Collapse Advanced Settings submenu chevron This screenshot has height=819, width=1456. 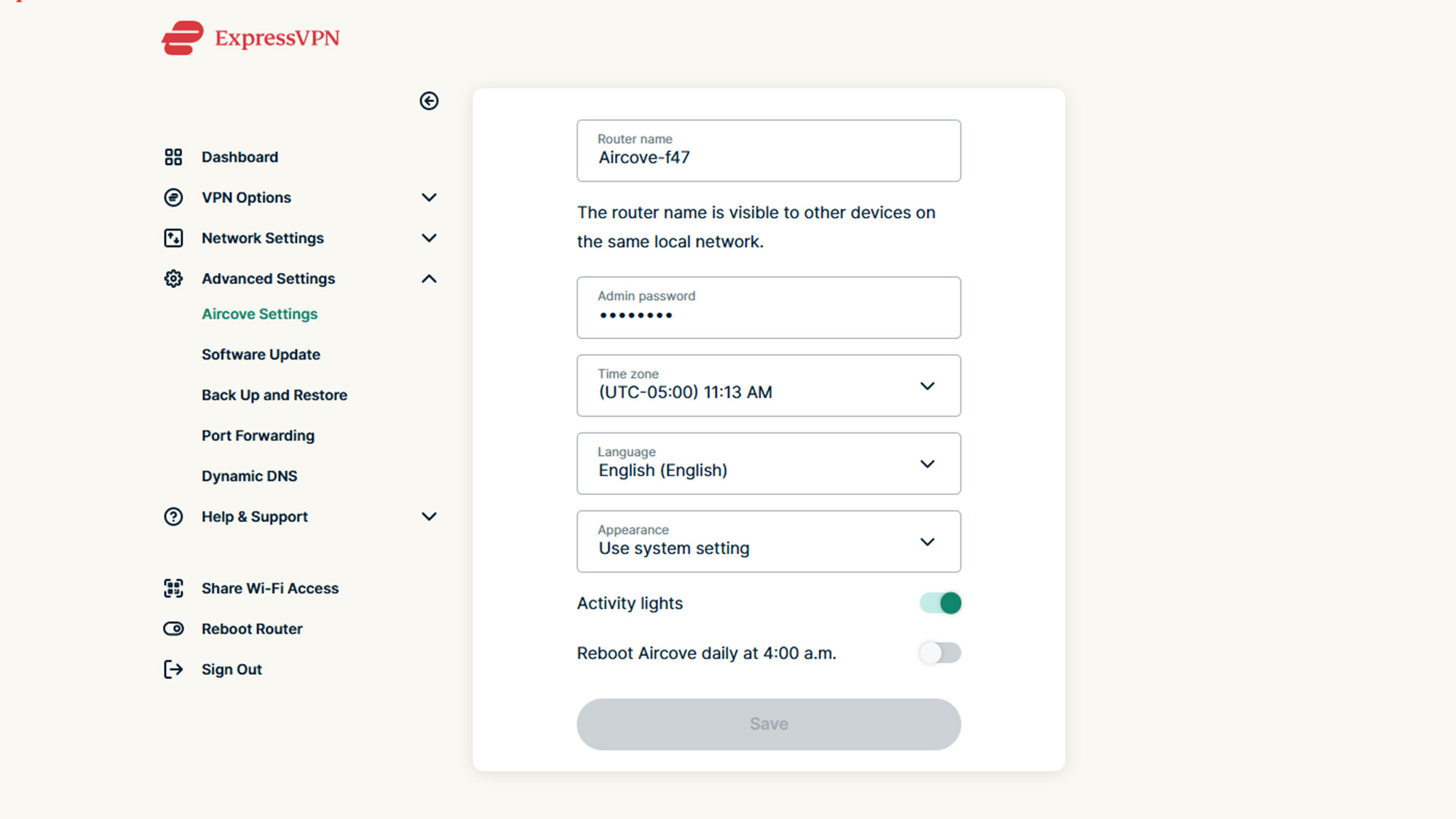pyautogui.click(x=429, y=279)
